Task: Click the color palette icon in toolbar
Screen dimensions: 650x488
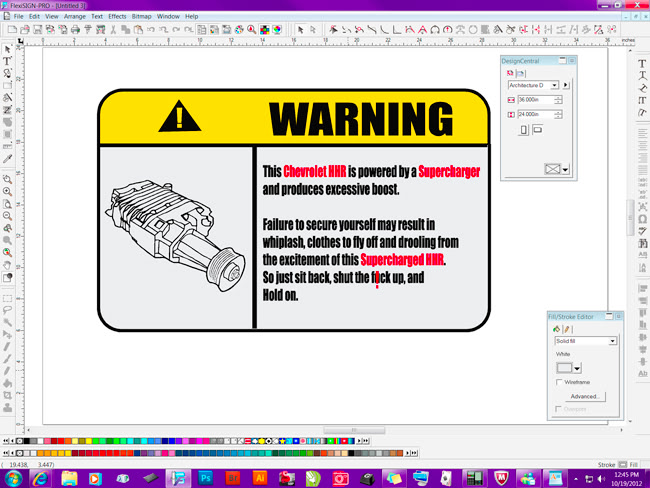Action: coord(239,29)
